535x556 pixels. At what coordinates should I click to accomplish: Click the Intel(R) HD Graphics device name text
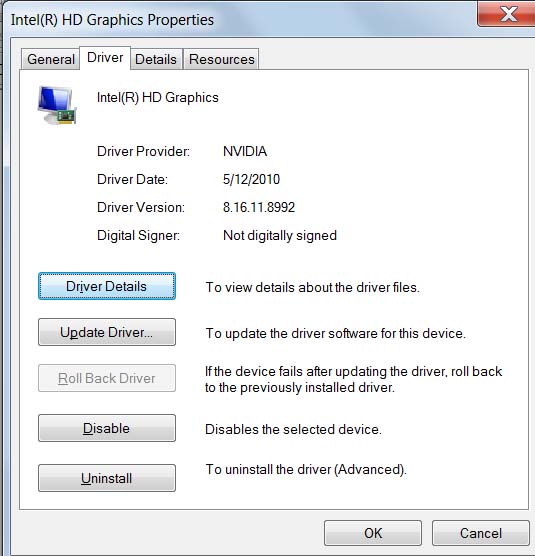[158, 98]
